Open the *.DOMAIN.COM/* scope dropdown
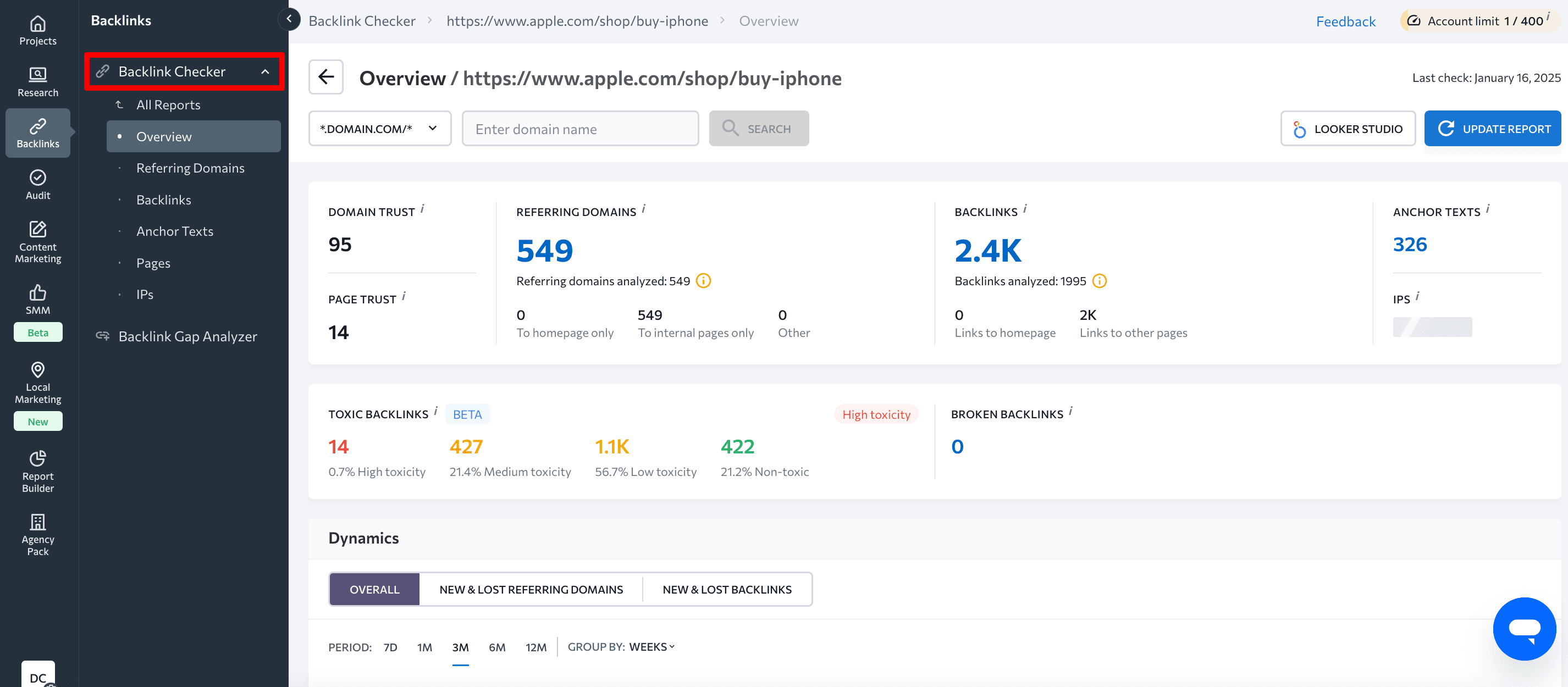The height and width of the screenshot is (687, 1568). [380, 129]
